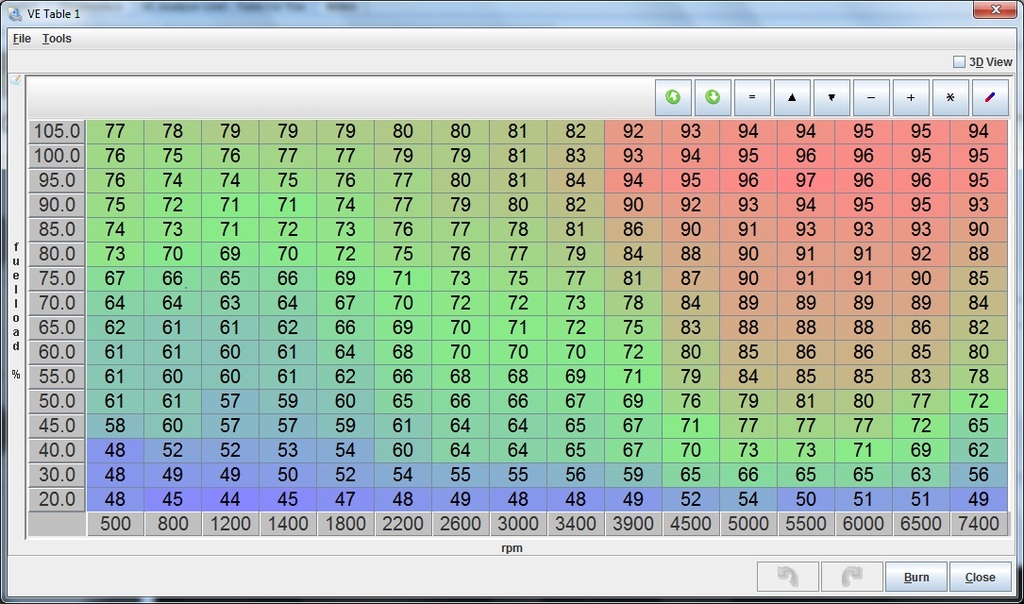Select the 2200 rpm column header

(x=403, y=524)
